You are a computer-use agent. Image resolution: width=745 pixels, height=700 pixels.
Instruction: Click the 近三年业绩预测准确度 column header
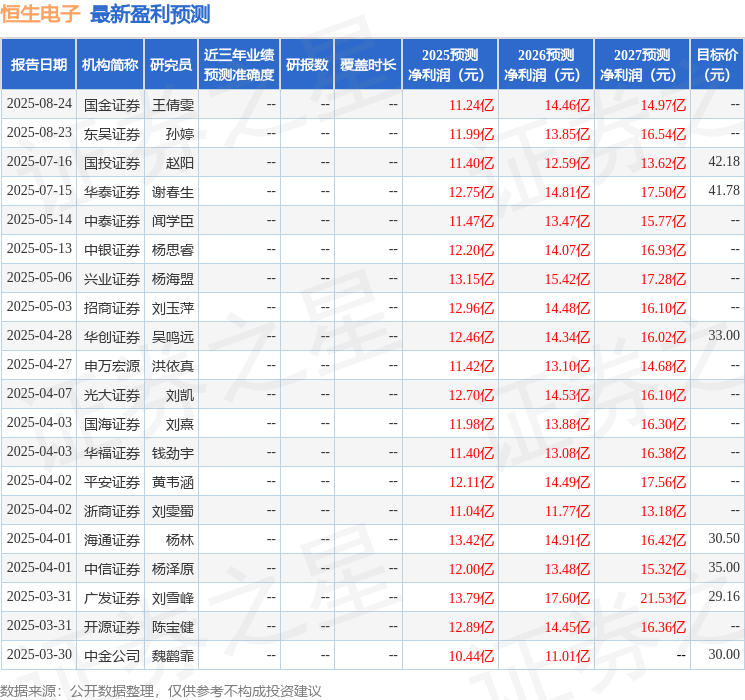pyautogui.click(x=239, y=65)
